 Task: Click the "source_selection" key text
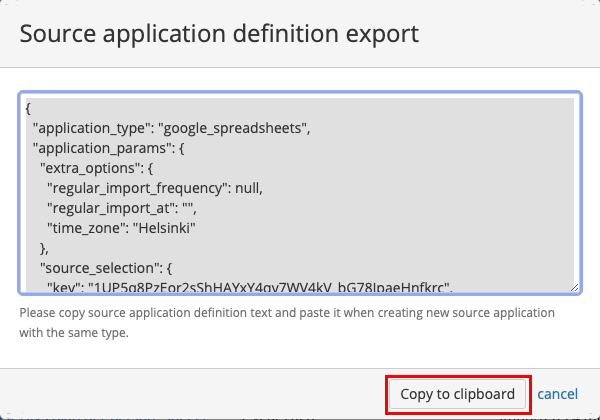pos(104,268)
